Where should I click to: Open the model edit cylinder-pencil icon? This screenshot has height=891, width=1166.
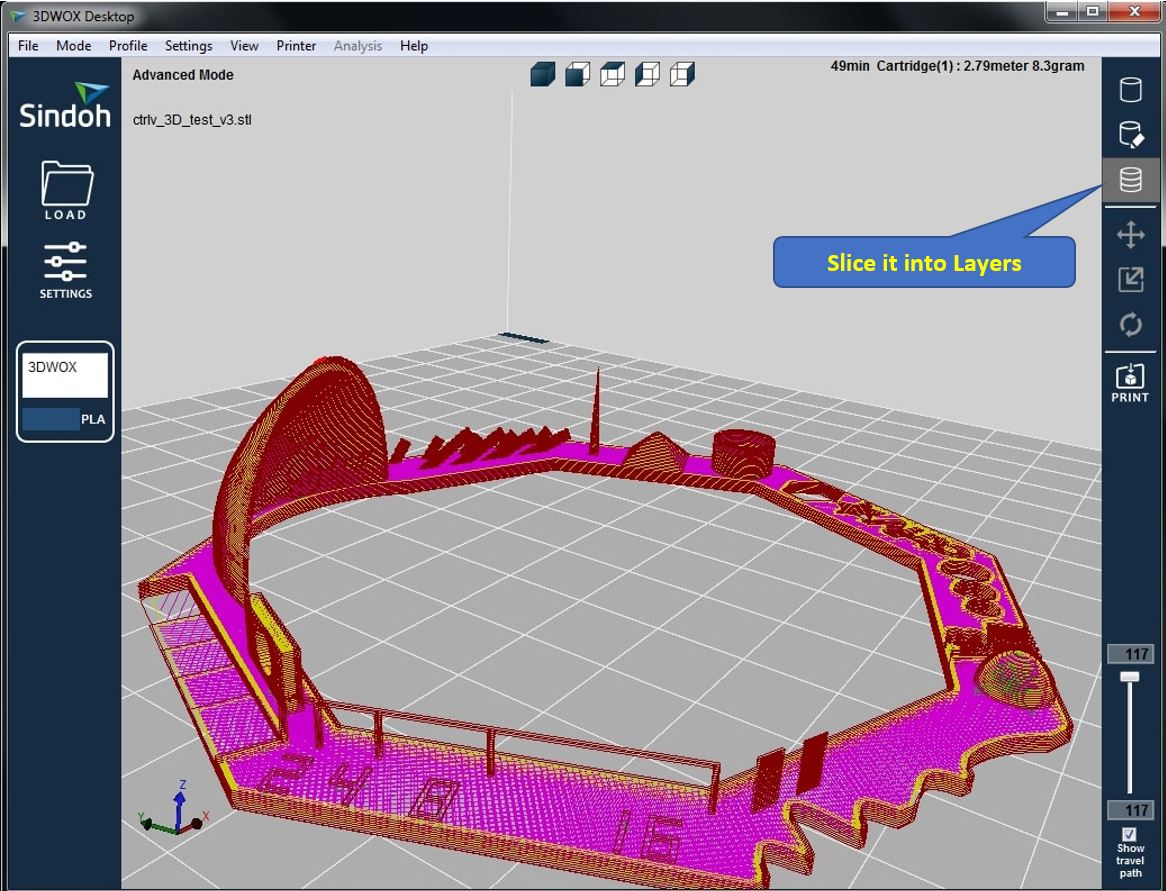[1130, 135]
